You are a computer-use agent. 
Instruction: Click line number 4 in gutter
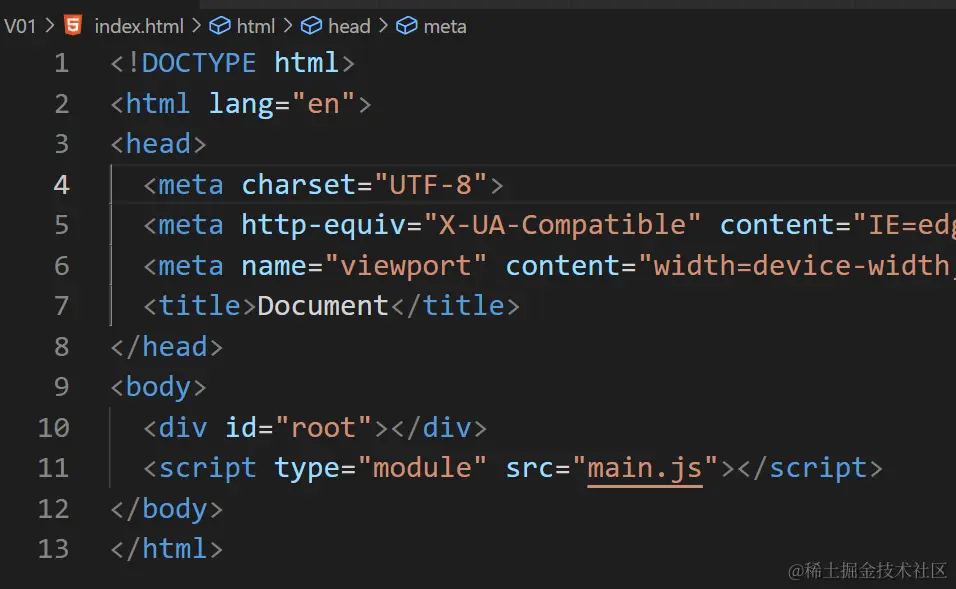coord(61,185)
